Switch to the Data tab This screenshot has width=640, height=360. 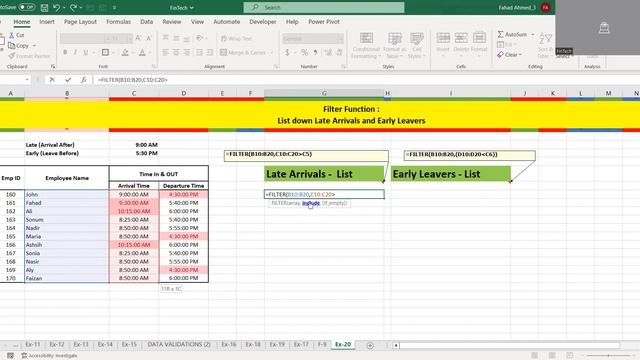147,22
